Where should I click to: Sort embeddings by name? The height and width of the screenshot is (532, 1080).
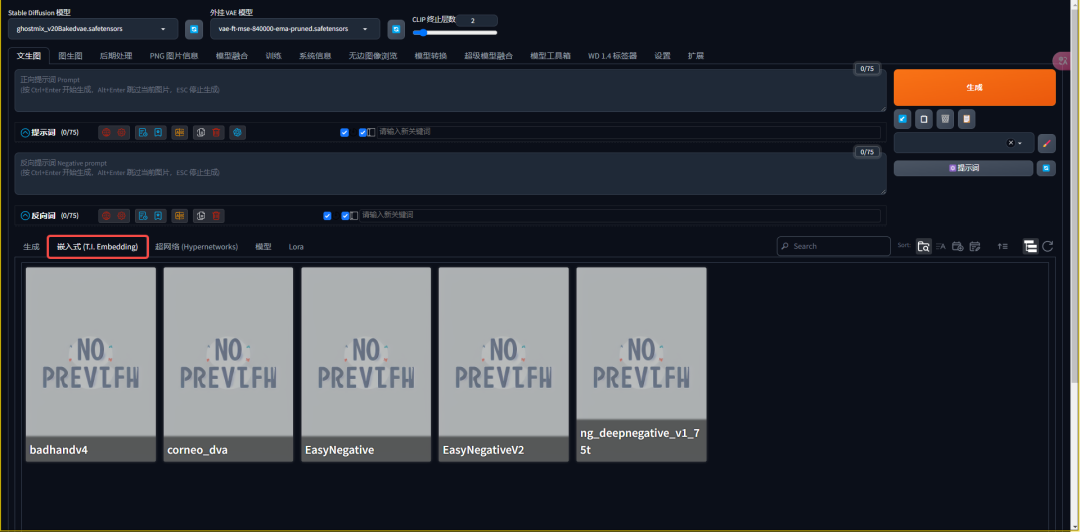[941, 246]
